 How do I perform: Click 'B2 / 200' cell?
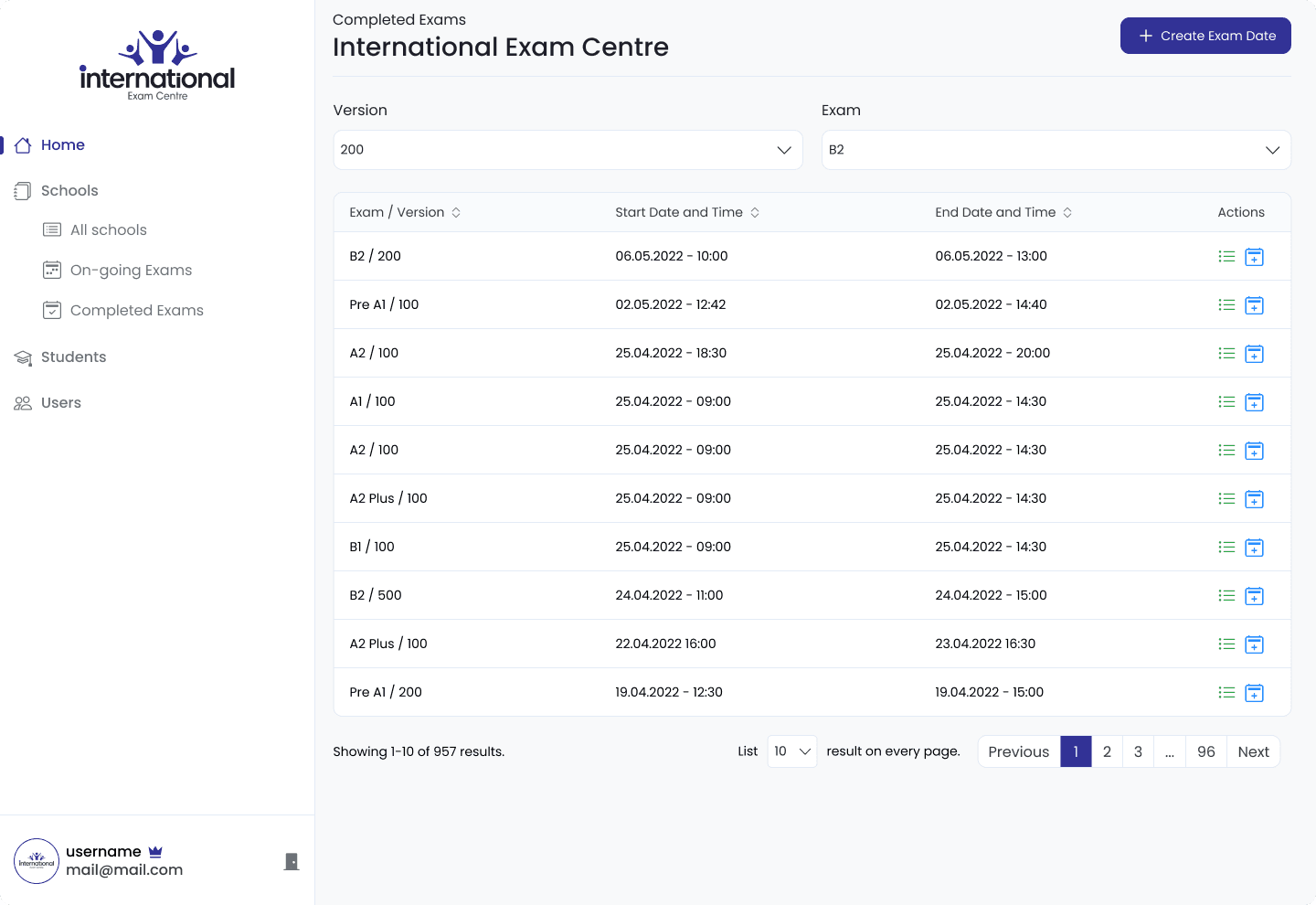pos(375,256)
